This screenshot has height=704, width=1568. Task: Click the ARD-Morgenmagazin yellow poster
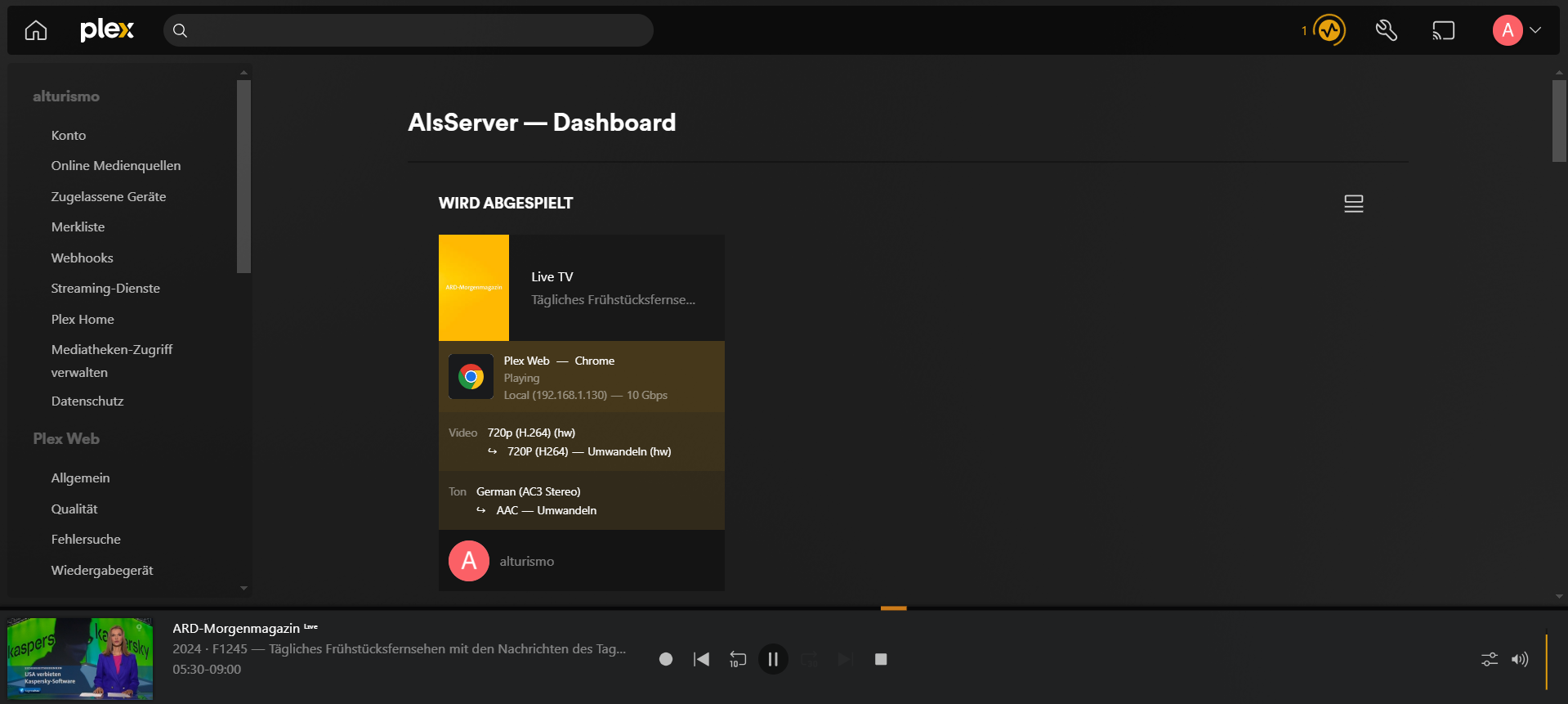[474, 288]
